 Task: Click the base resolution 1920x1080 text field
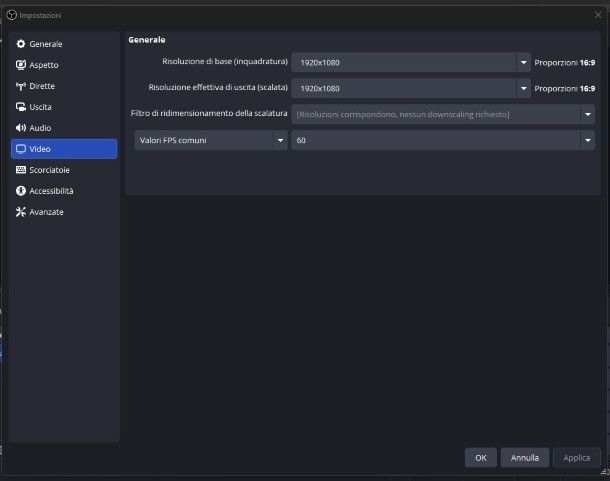coord(403,62)
